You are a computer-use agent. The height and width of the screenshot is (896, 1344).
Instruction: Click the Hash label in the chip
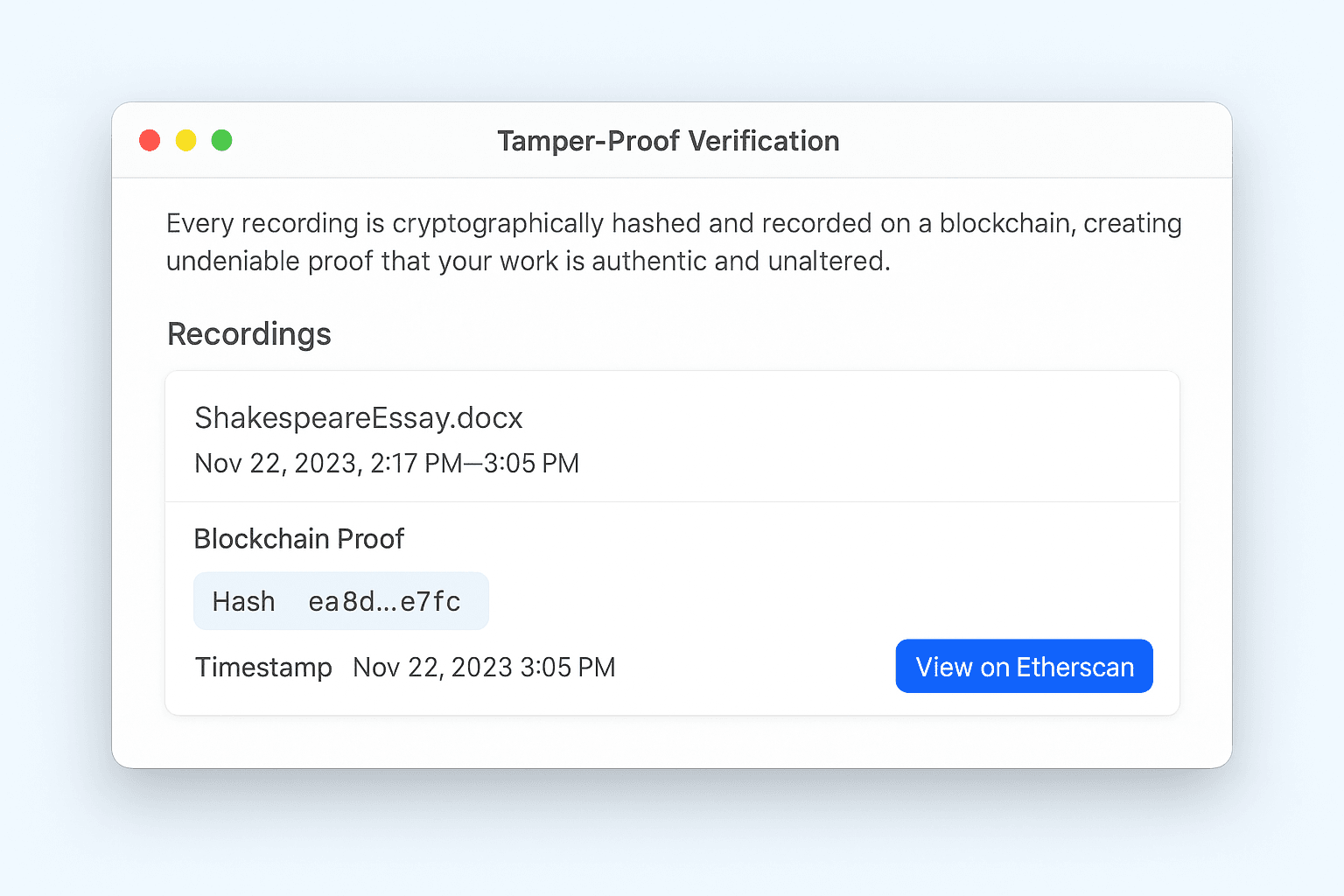tap(243, 602)
